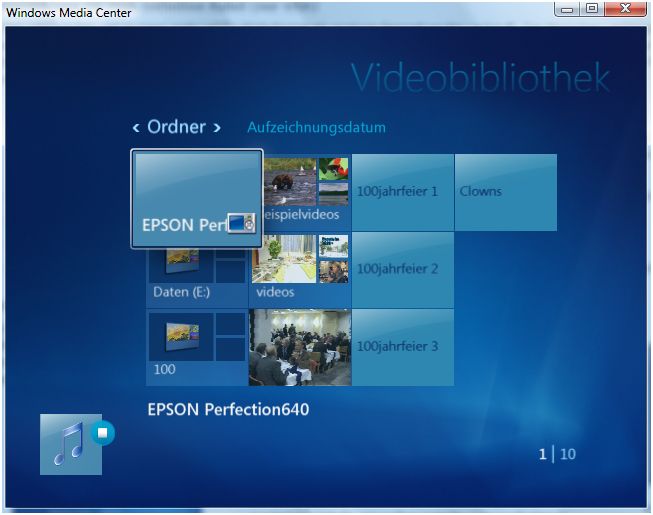Play the banquet hall video thumbnail
This screenshot has height=515, width=653.
(300, 347)
